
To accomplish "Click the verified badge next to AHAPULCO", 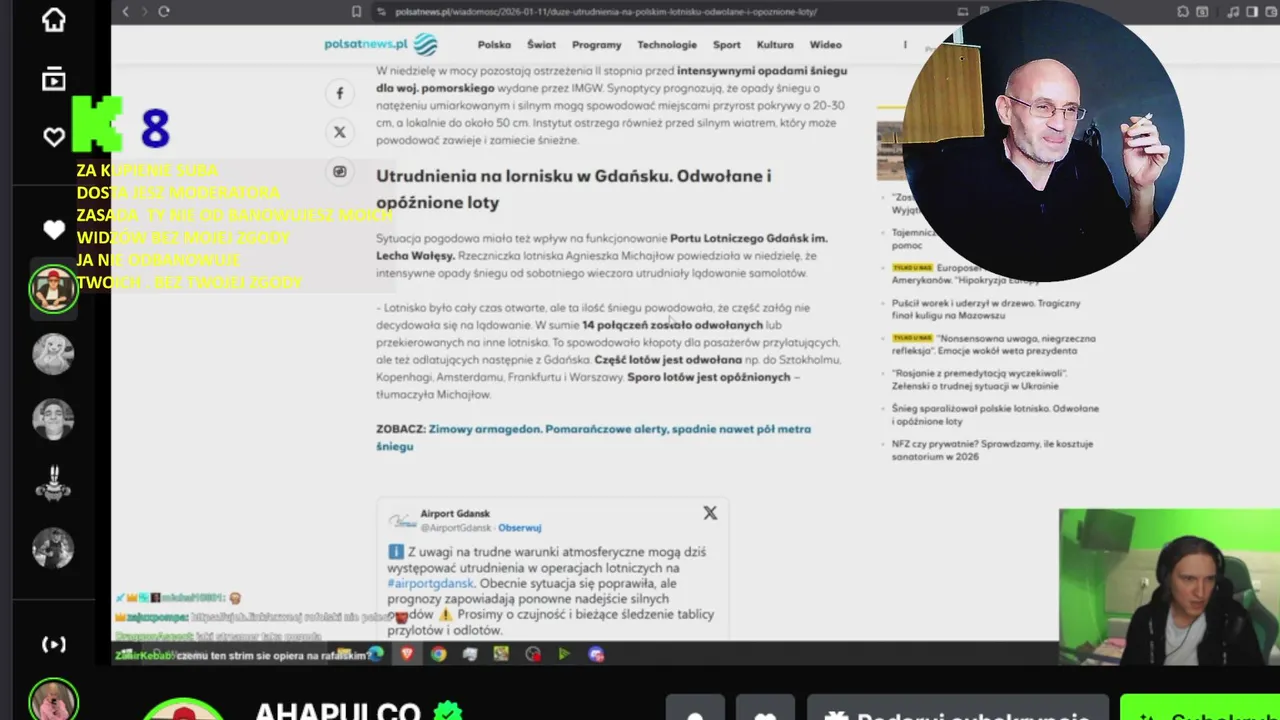I will tap(447, 712).
